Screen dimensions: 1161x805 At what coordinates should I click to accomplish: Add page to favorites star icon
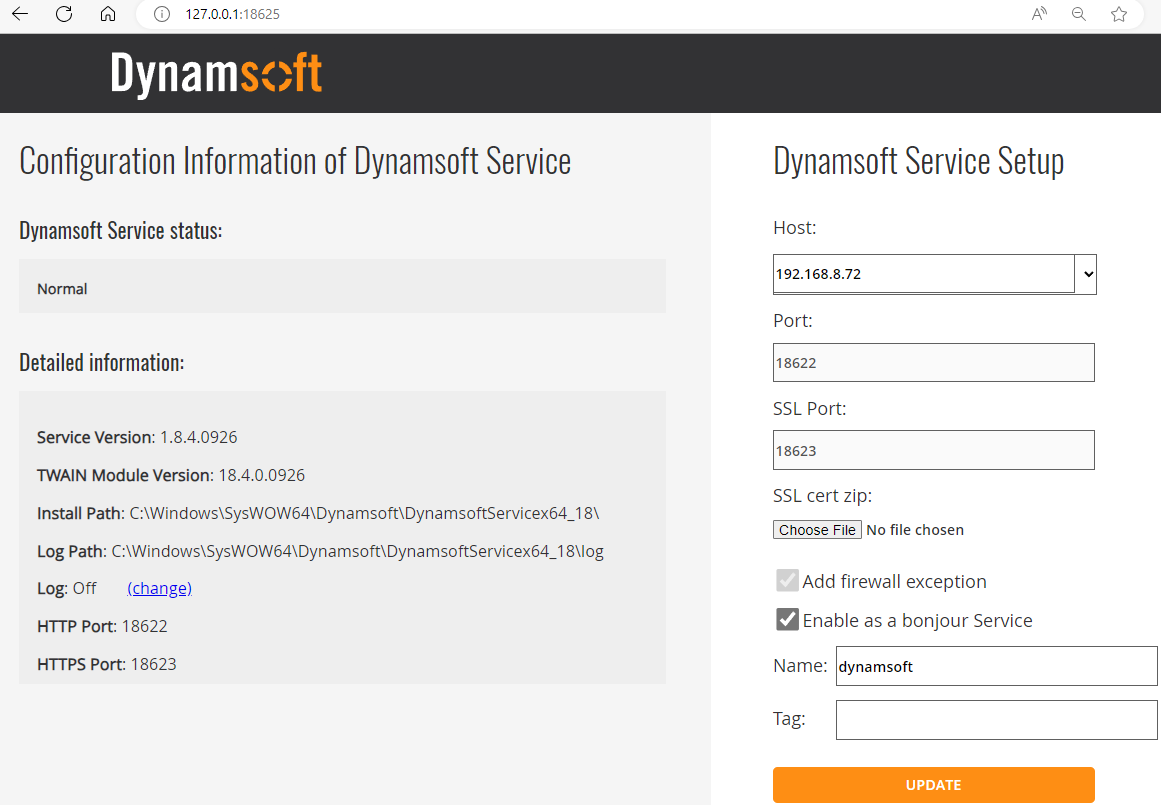click(1119, 14)
